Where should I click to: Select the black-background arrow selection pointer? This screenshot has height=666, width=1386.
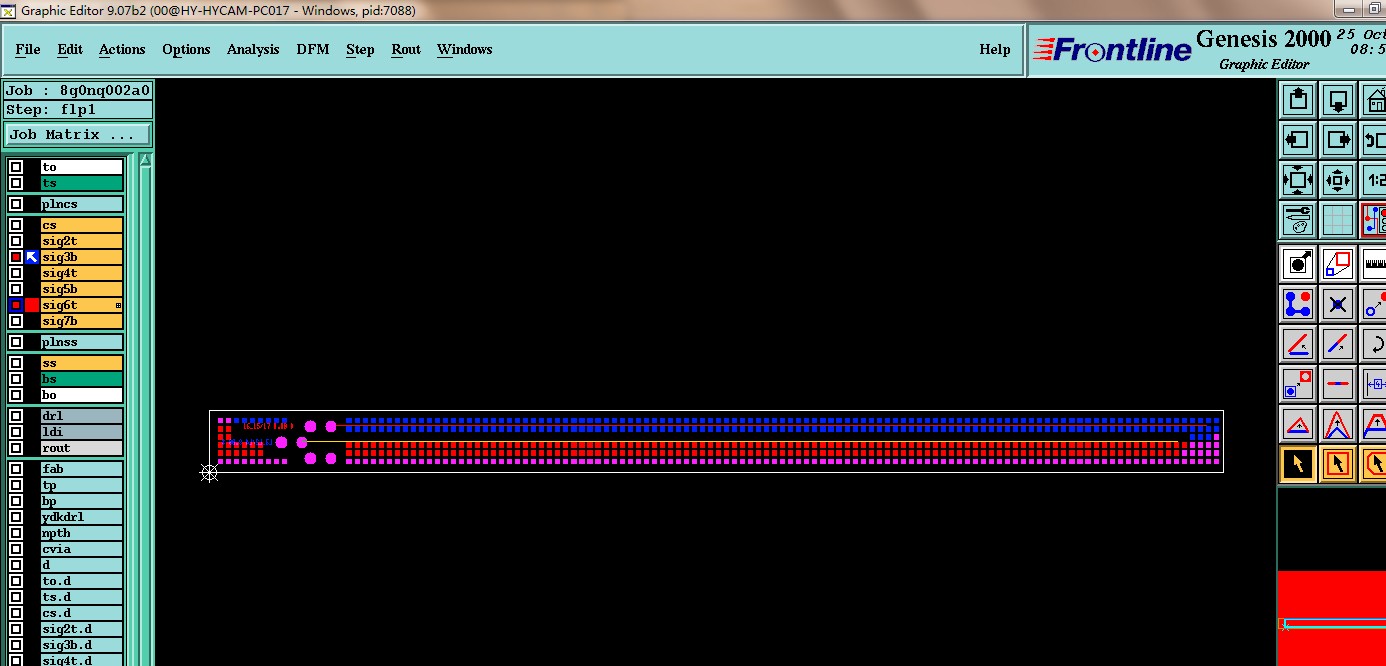(x=1298, y=464)
